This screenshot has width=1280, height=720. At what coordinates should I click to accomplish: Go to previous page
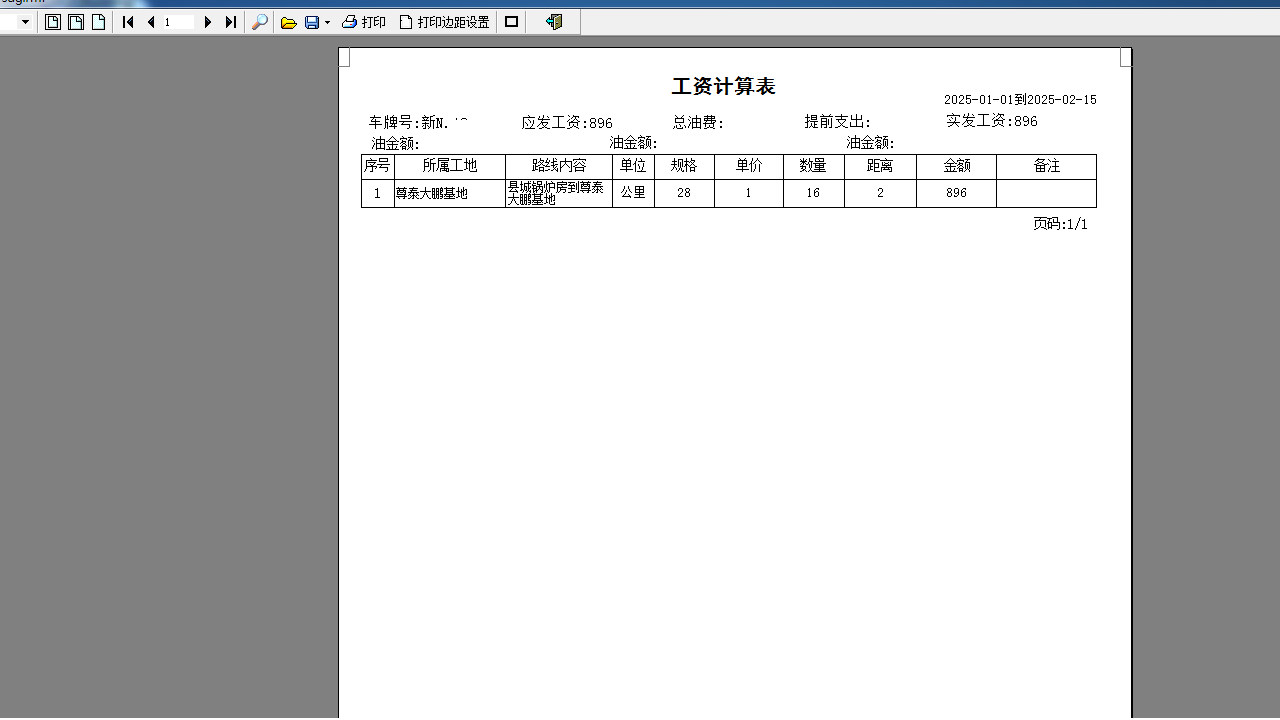click(151, 22)
